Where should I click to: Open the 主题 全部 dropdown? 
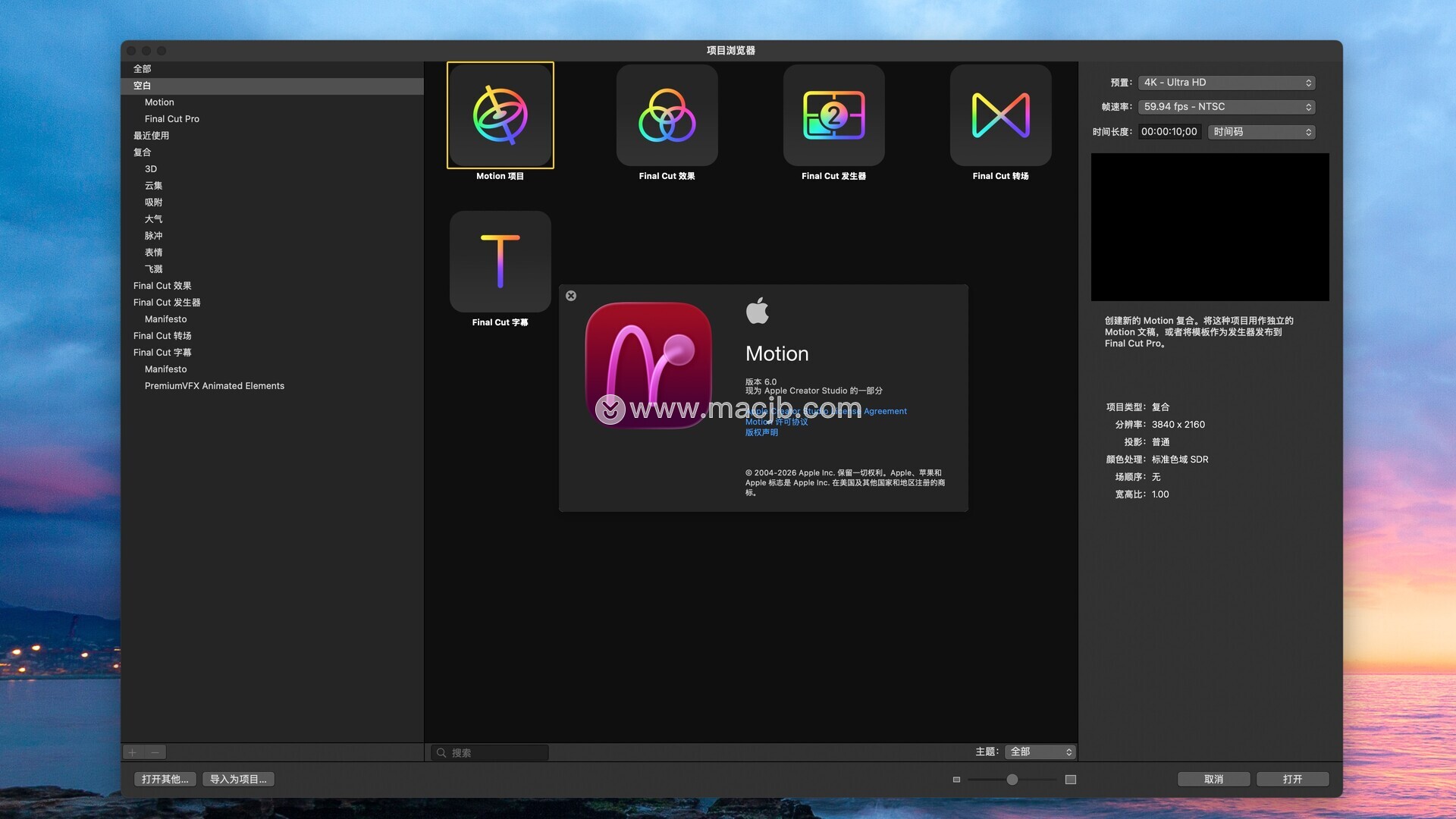point(1040,752)
